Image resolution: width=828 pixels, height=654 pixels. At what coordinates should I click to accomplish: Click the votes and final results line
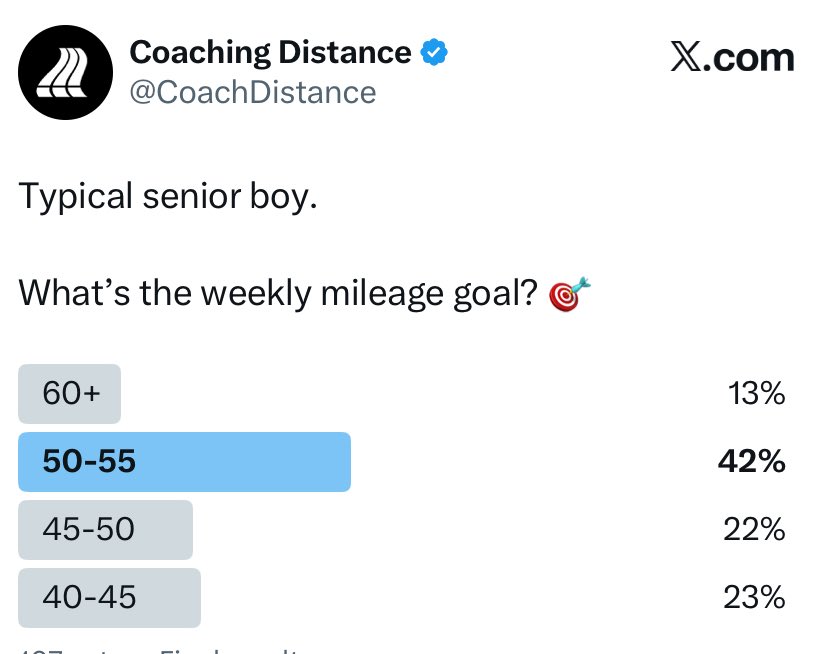tap(158, 651)
